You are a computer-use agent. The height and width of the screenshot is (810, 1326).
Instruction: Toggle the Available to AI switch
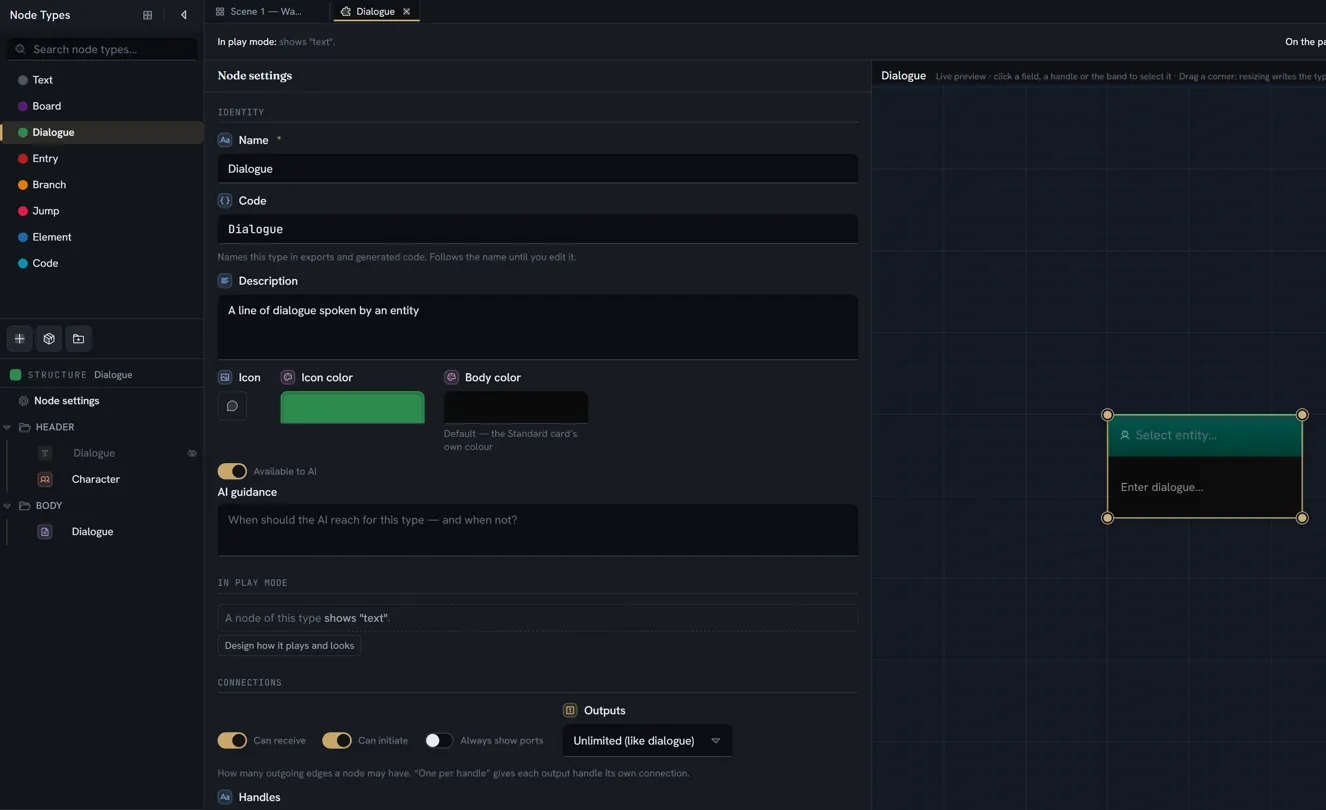(232, 471)
